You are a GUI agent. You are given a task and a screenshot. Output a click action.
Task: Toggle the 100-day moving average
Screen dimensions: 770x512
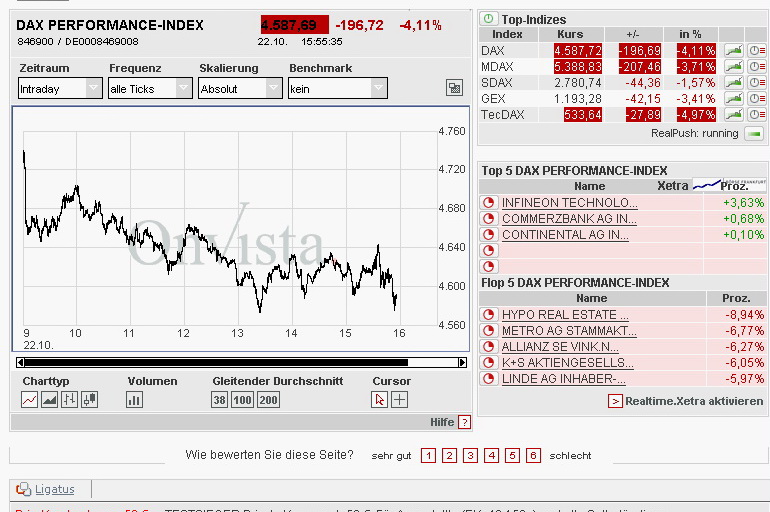tap(242, 400)
